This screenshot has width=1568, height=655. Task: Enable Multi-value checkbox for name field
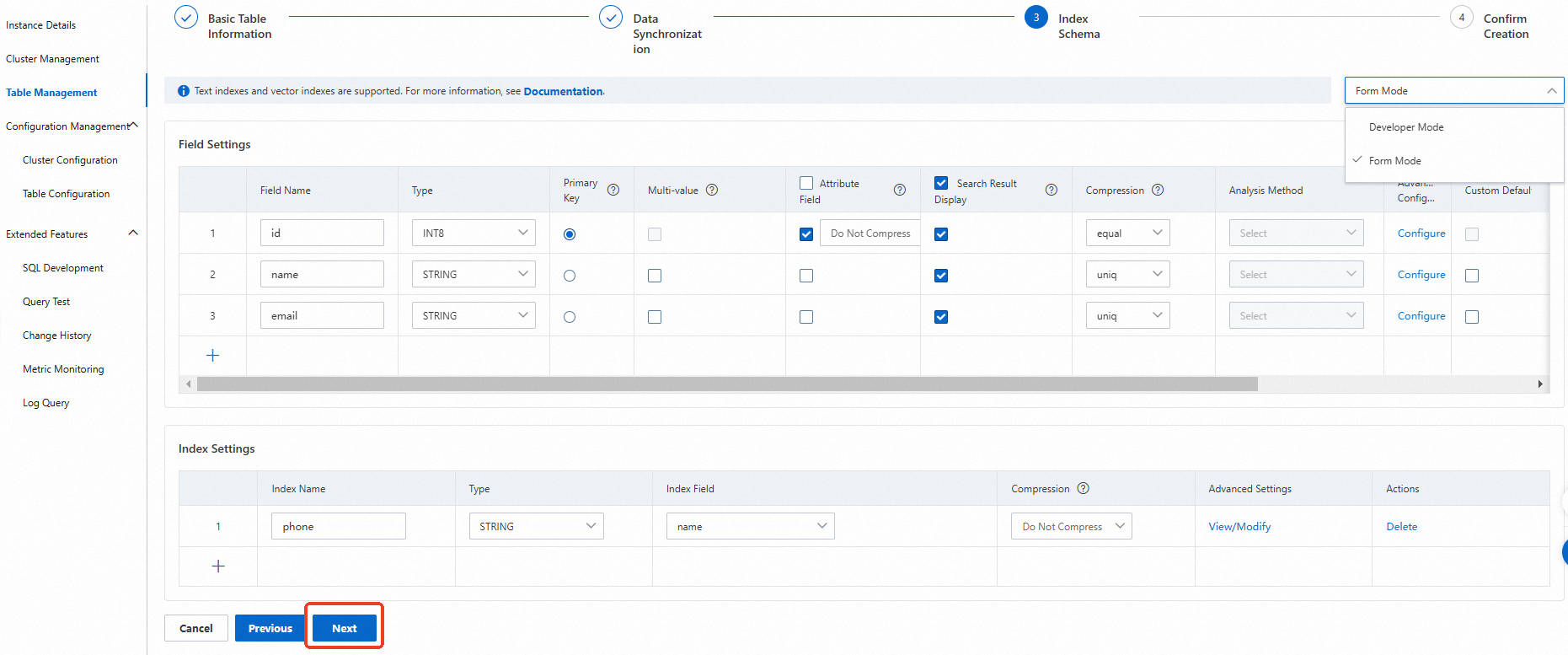(x=655, y=276)
